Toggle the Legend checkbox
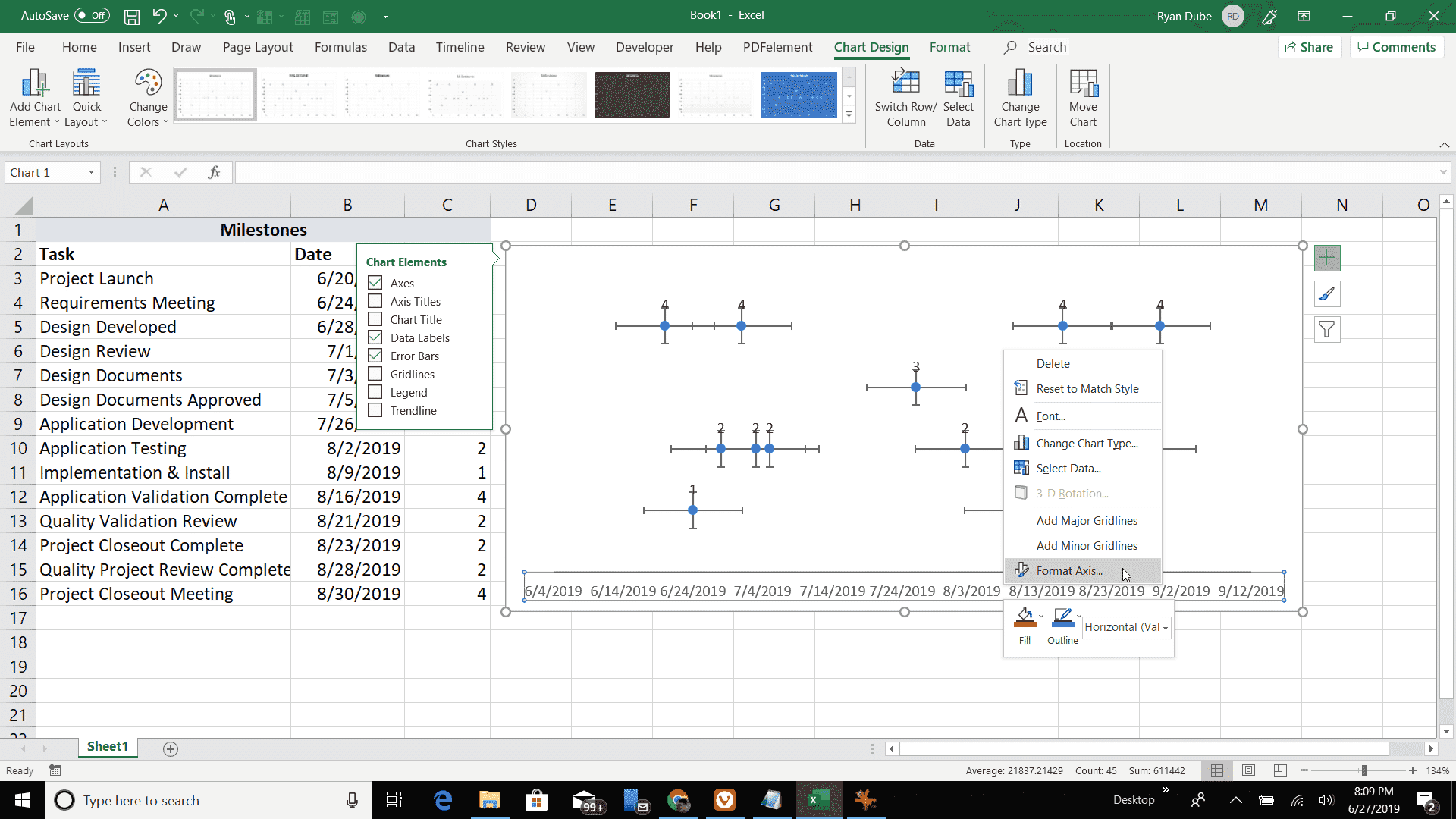Viewport: 1456px width, 819px height. (x=375, y=392)
